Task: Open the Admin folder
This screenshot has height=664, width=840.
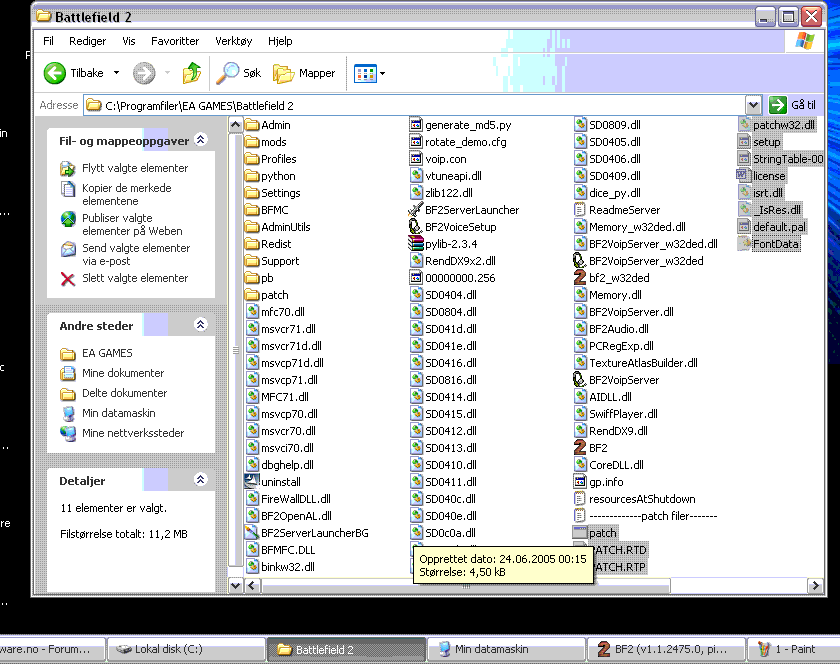Action: pos(252,125)
